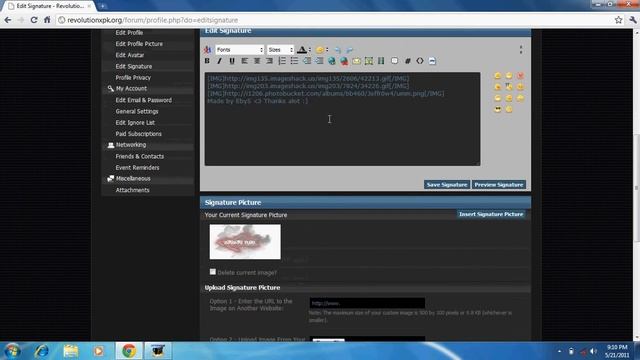Viewport: 640px width, 360px height.
Task: Wrap selection in PHP tags
Action: point(432,61)
